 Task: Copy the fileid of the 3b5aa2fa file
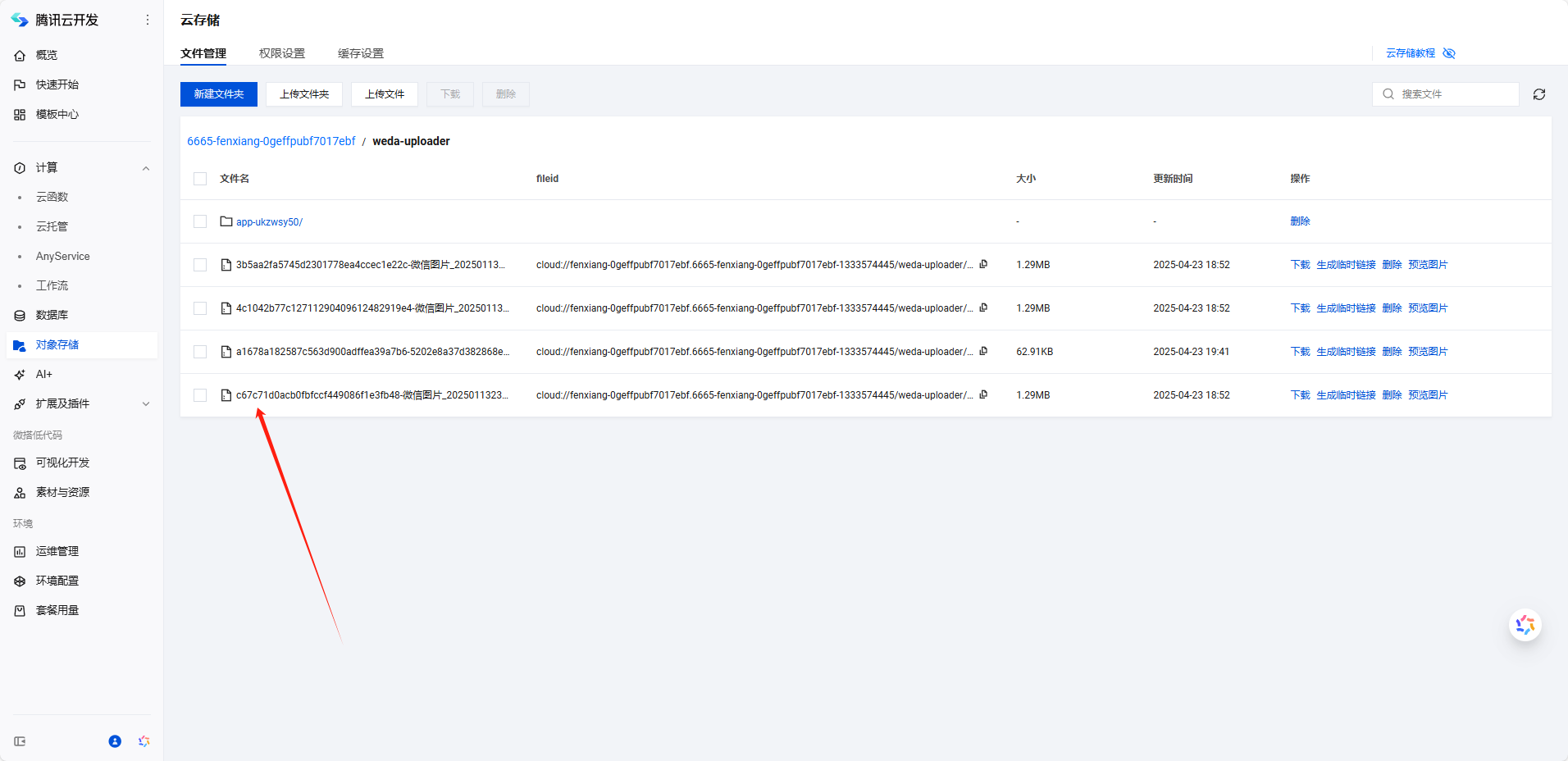(983, 264)
